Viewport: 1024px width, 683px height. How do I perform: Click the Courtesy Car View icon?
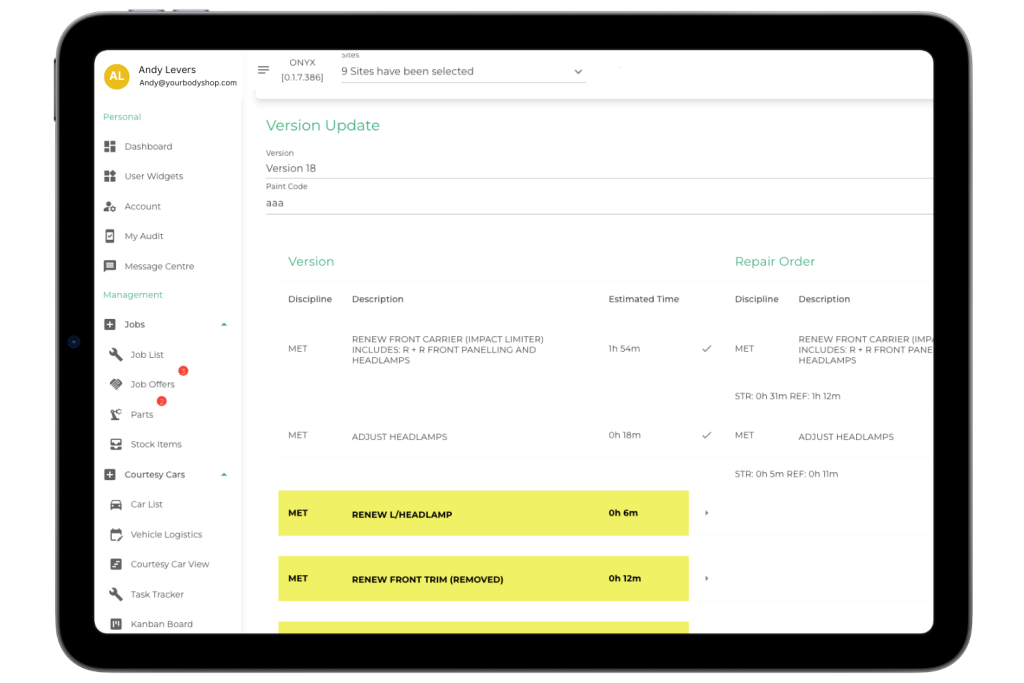coord(116,564)
